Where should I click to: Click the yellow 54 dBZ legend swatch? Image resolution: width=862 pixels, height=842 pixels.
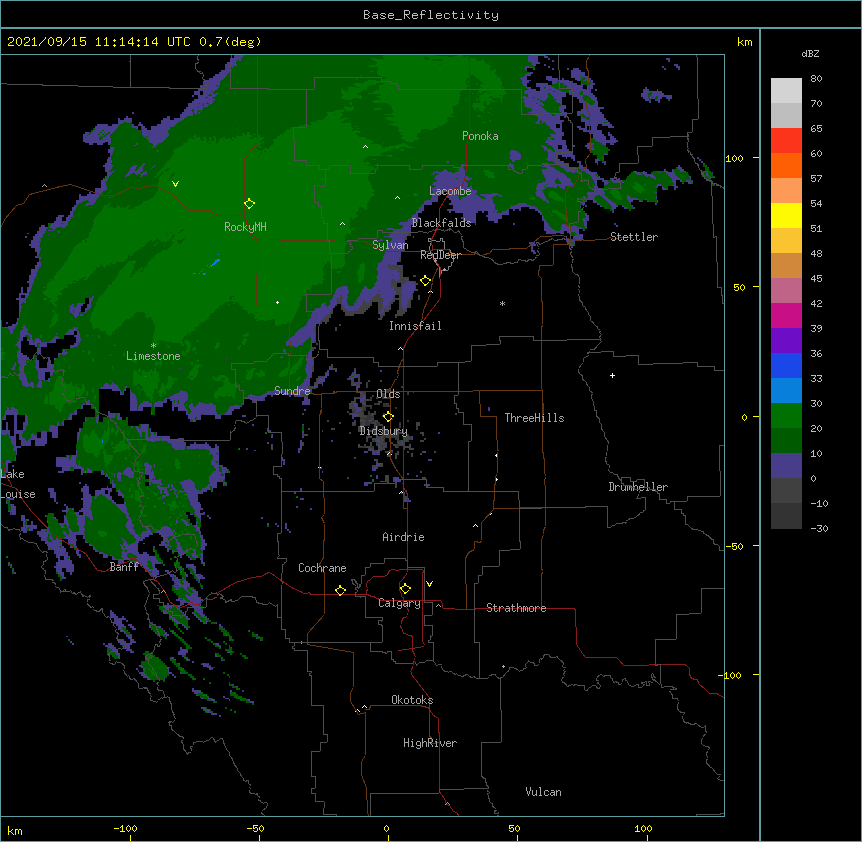786,215
